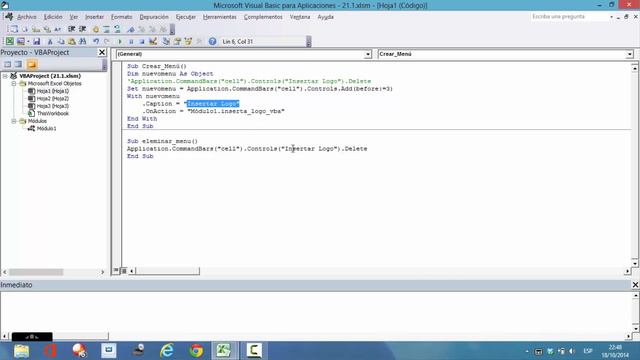Open the Properties Window icon

177,41
